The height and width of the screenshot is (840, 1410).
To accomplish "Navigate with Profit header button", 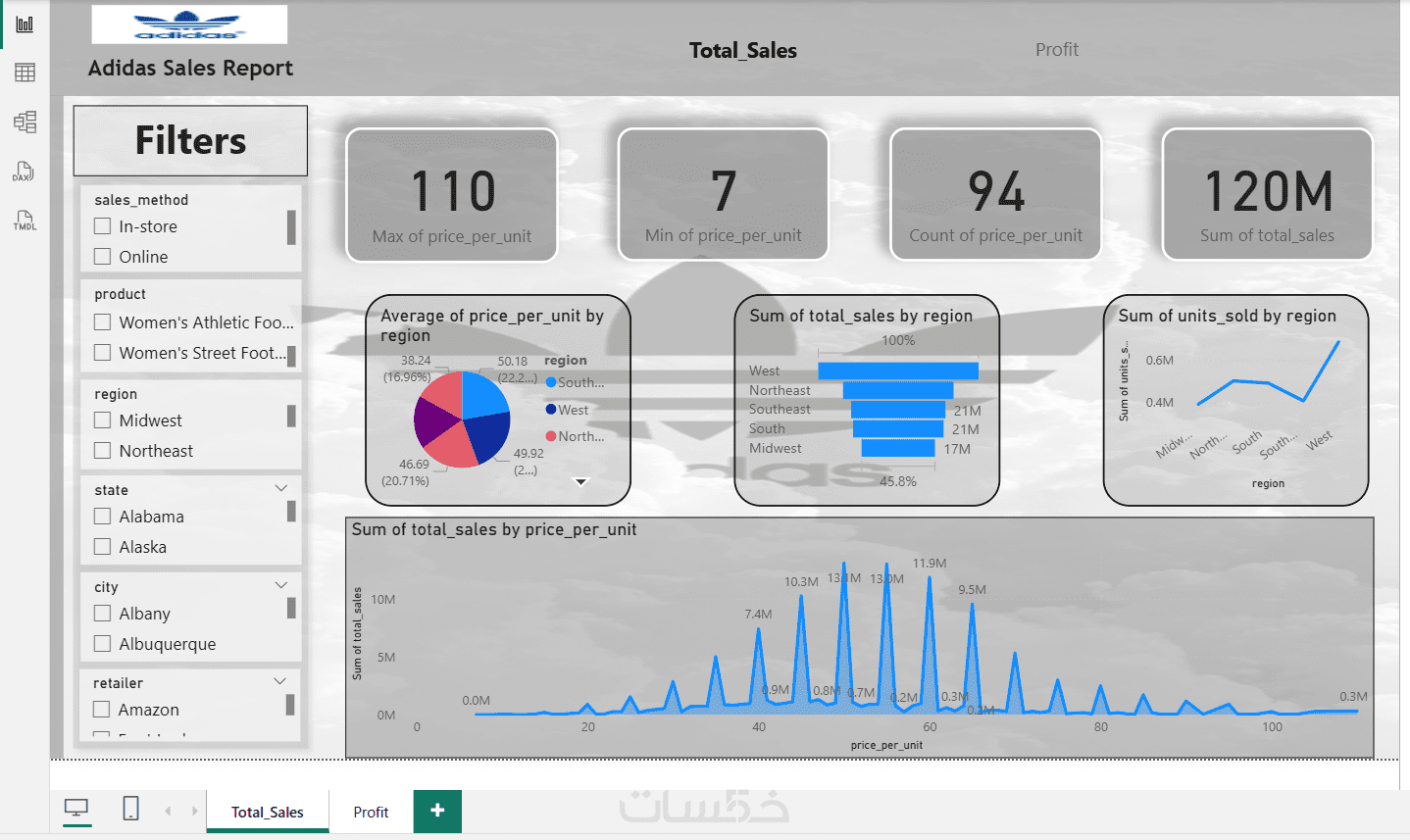I will [x=1056, y=49].
